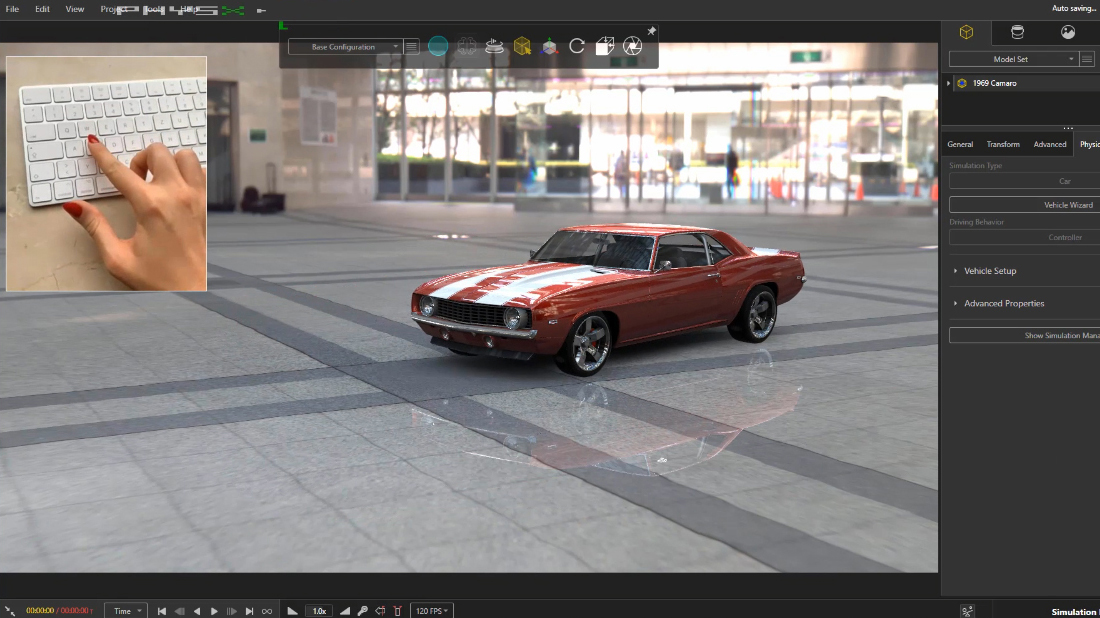Click the XYZ axis transform gizmo icon
Image resolution: width=1100 pixels, height=618 pixels.
tap(549, 46)
